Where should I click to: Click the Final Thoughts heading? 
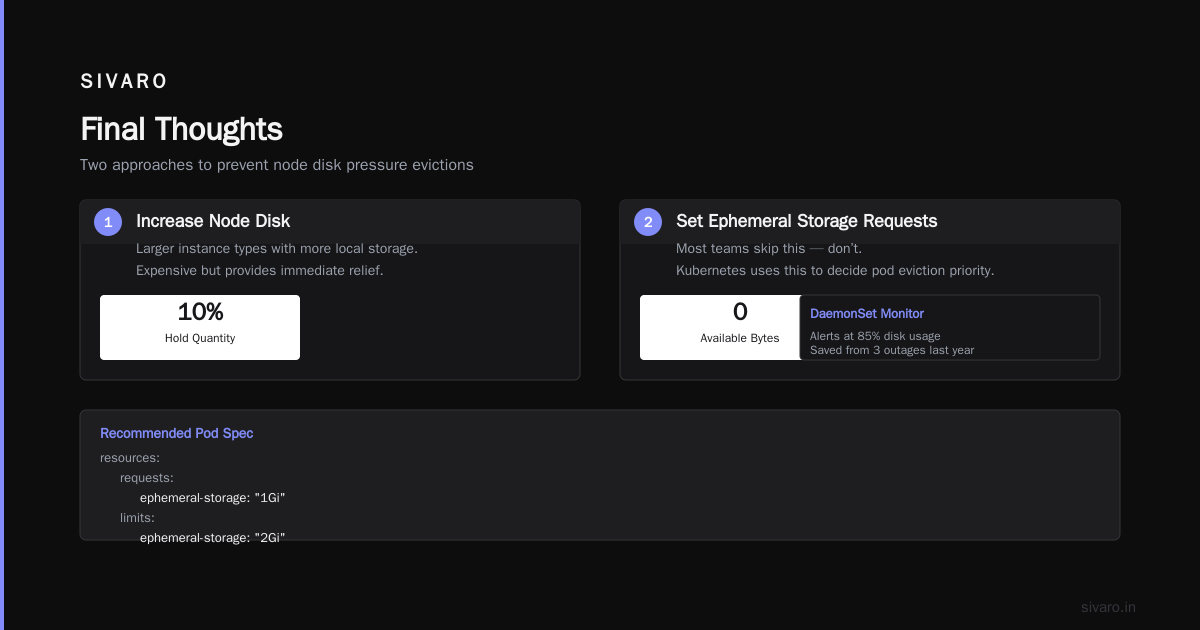pyautogui.click(x=181, y=129)
